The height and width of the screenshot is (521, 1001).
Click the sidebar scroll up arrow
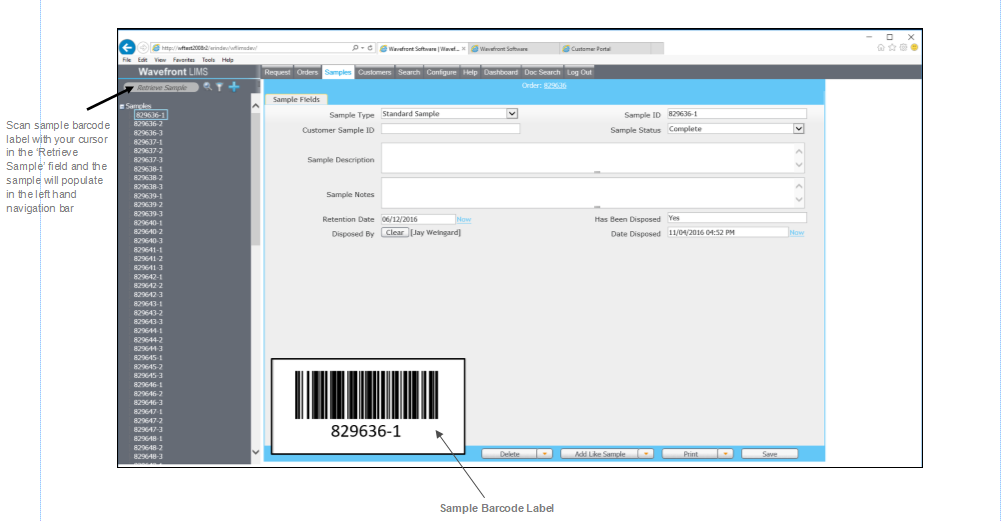click(256, 106)
